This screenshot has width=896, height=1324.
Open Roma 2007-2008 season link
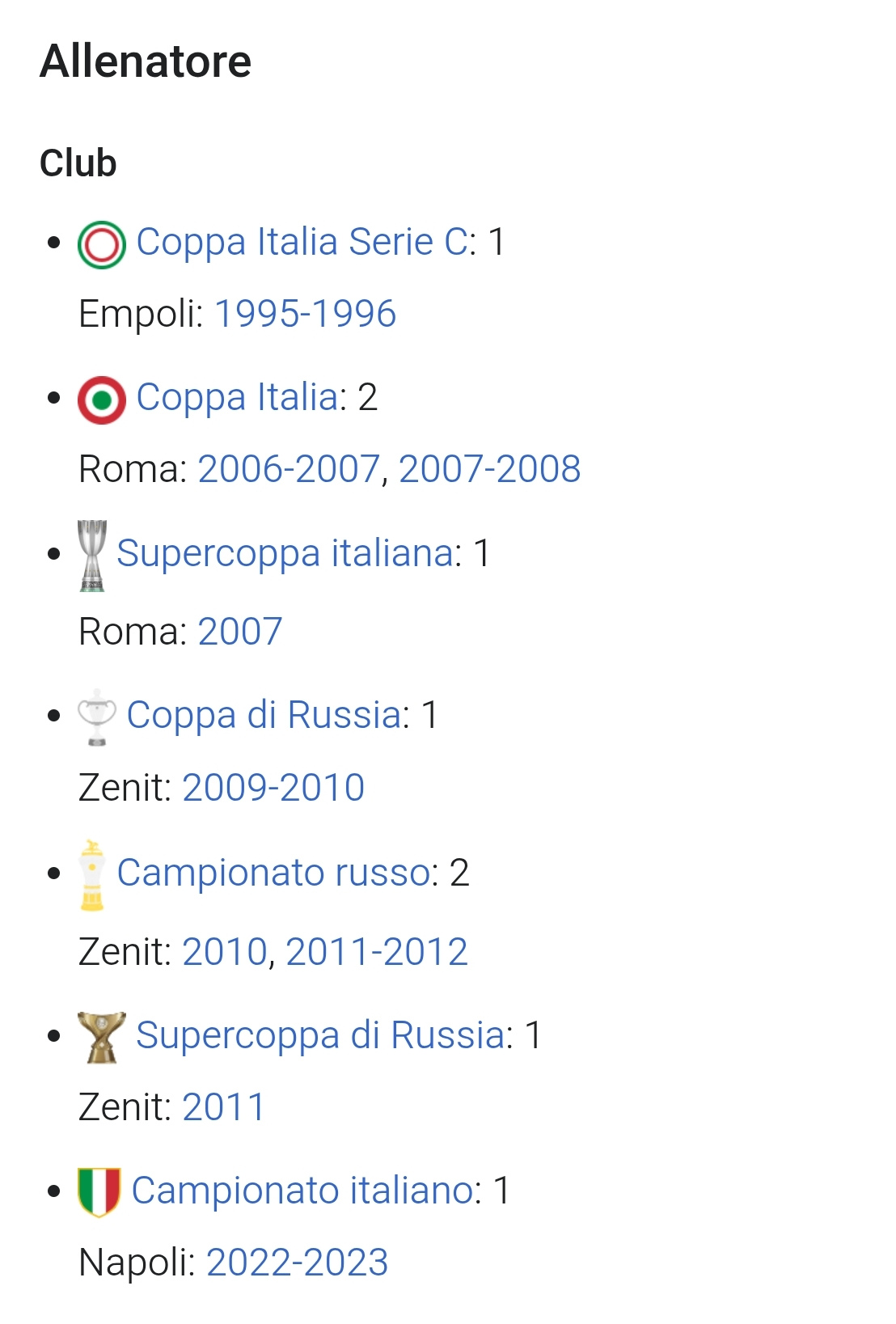click(489, 469)
